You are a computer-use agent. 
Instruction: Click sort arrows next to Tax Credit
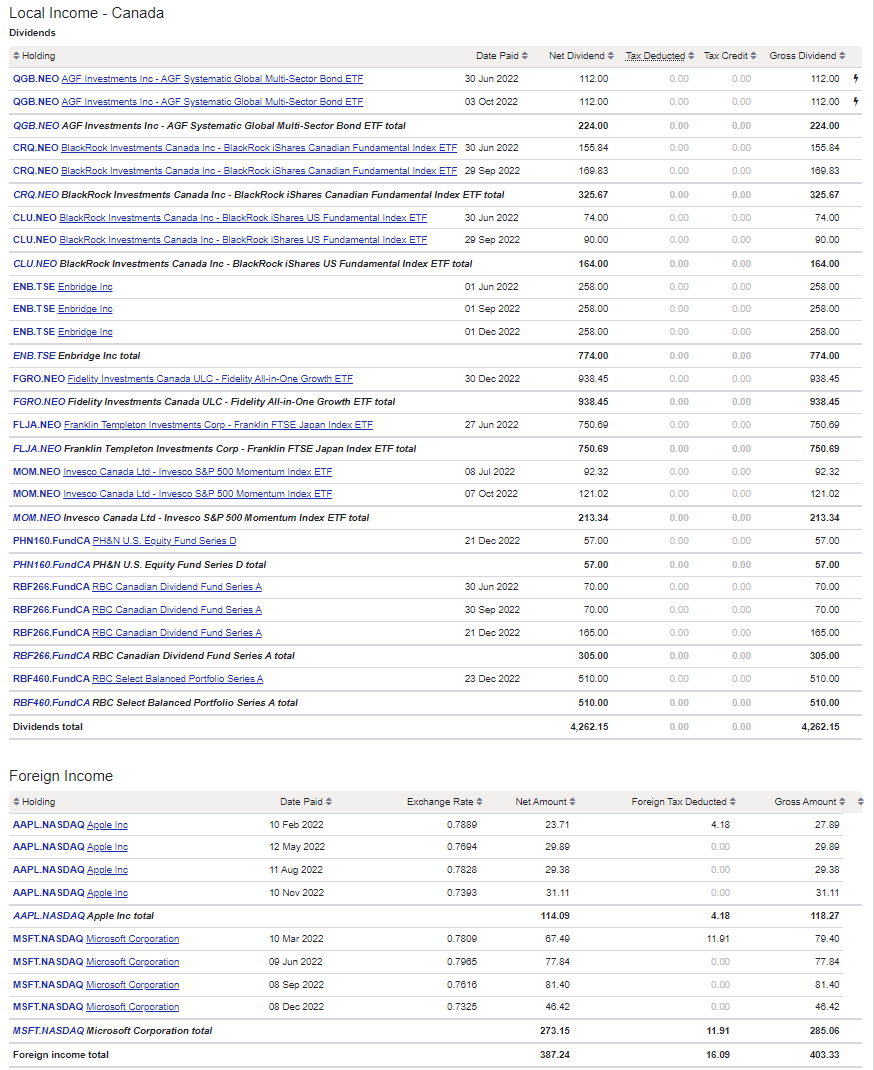coord(753,56)
